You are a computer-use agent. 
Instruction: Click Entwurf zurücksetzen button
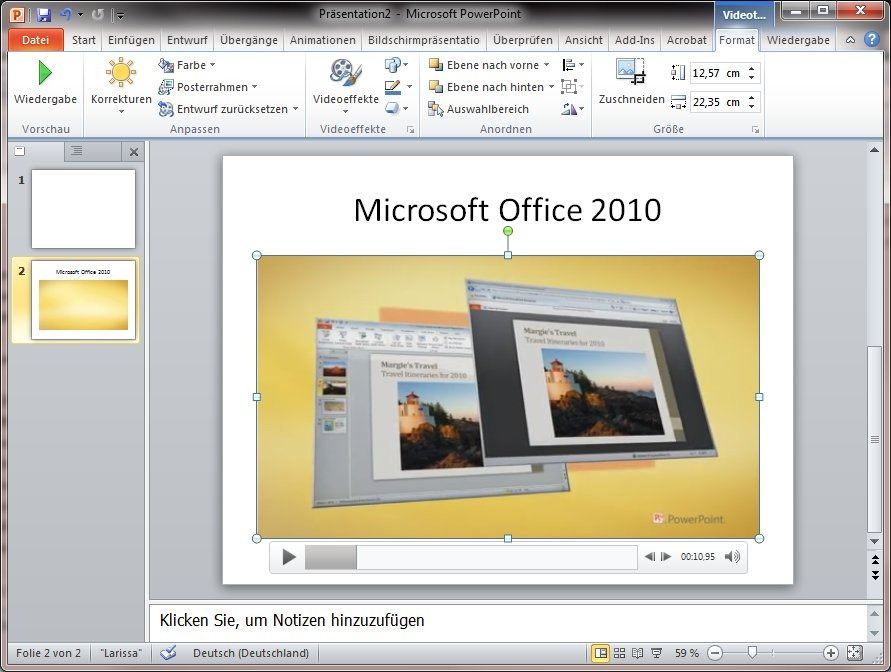tap(230, 109)
